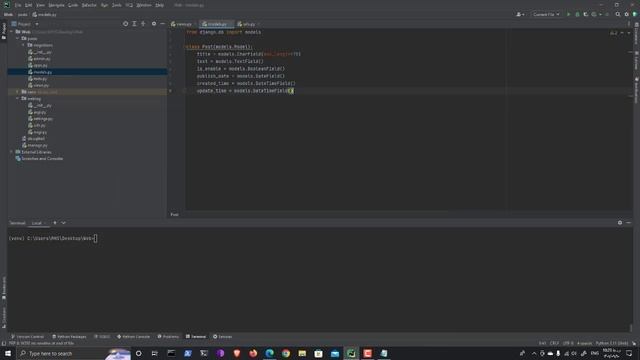Open the Python Packages tool window

(69, 336)
